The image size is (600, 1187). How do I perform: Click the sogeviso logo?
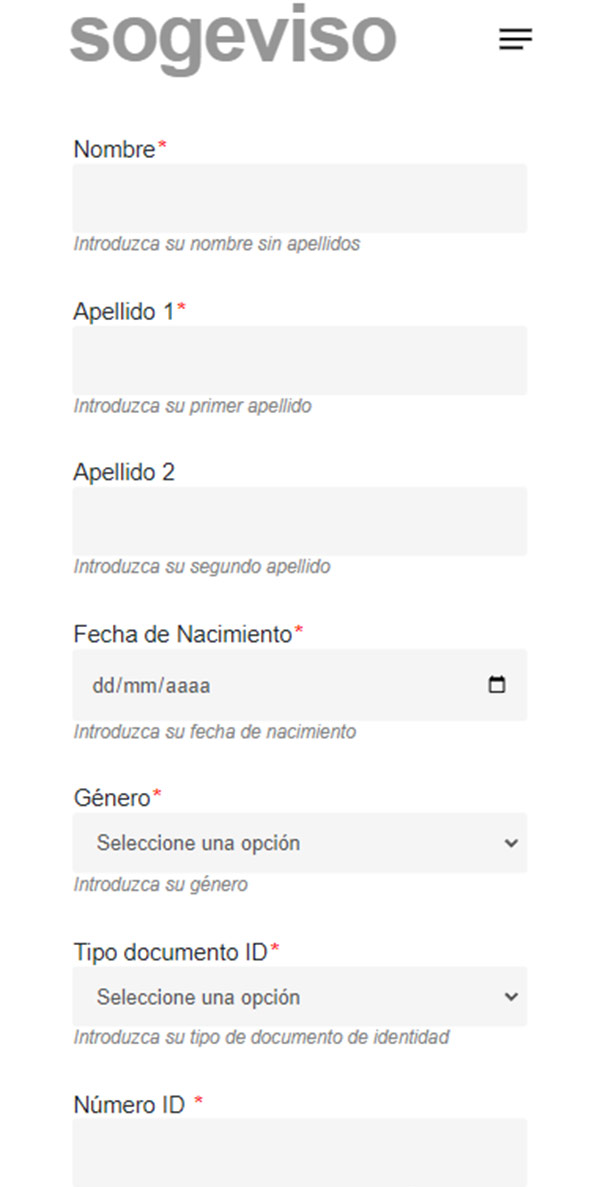(233, 36)
